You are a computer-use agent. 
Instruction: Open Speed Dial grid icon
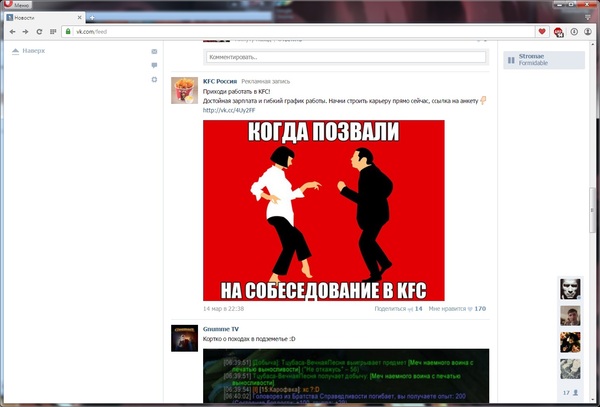[x=53, y=32]
